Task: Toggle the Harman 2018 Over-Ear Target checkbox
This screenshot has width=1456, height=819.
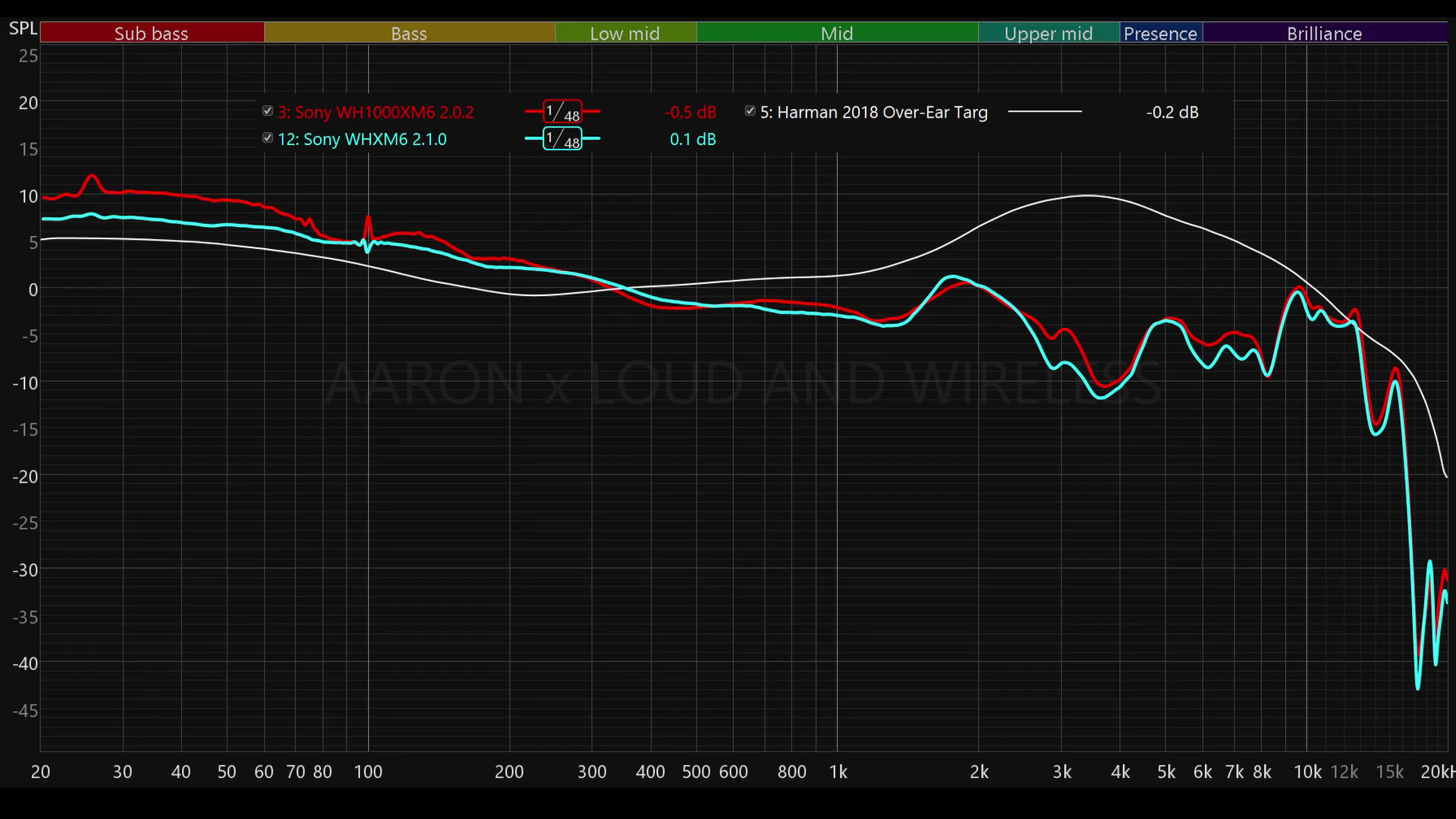Action: pos(750,112)
